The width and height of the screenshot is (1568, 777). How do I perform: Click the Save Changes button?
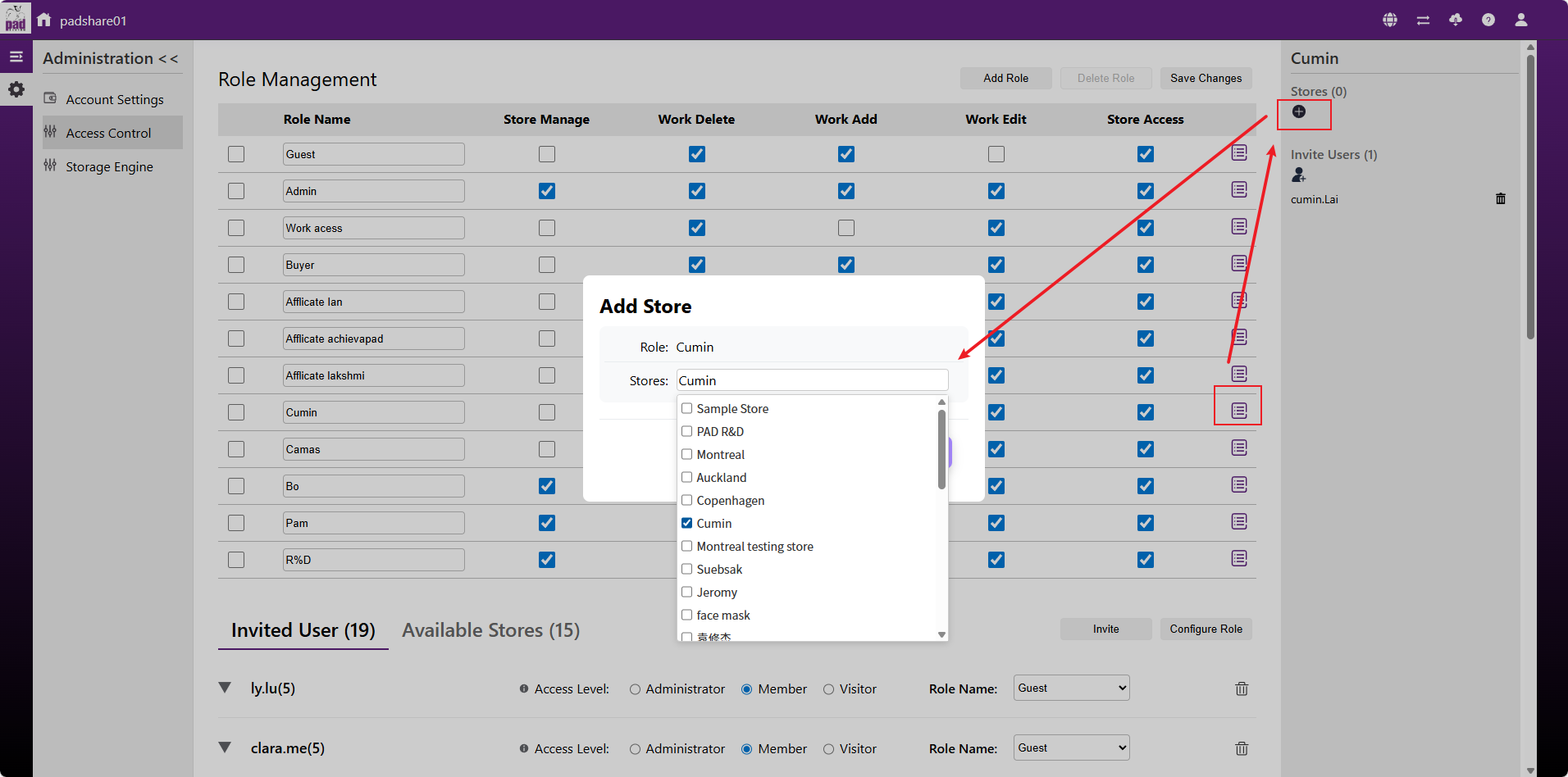[x=1206, y=78]
